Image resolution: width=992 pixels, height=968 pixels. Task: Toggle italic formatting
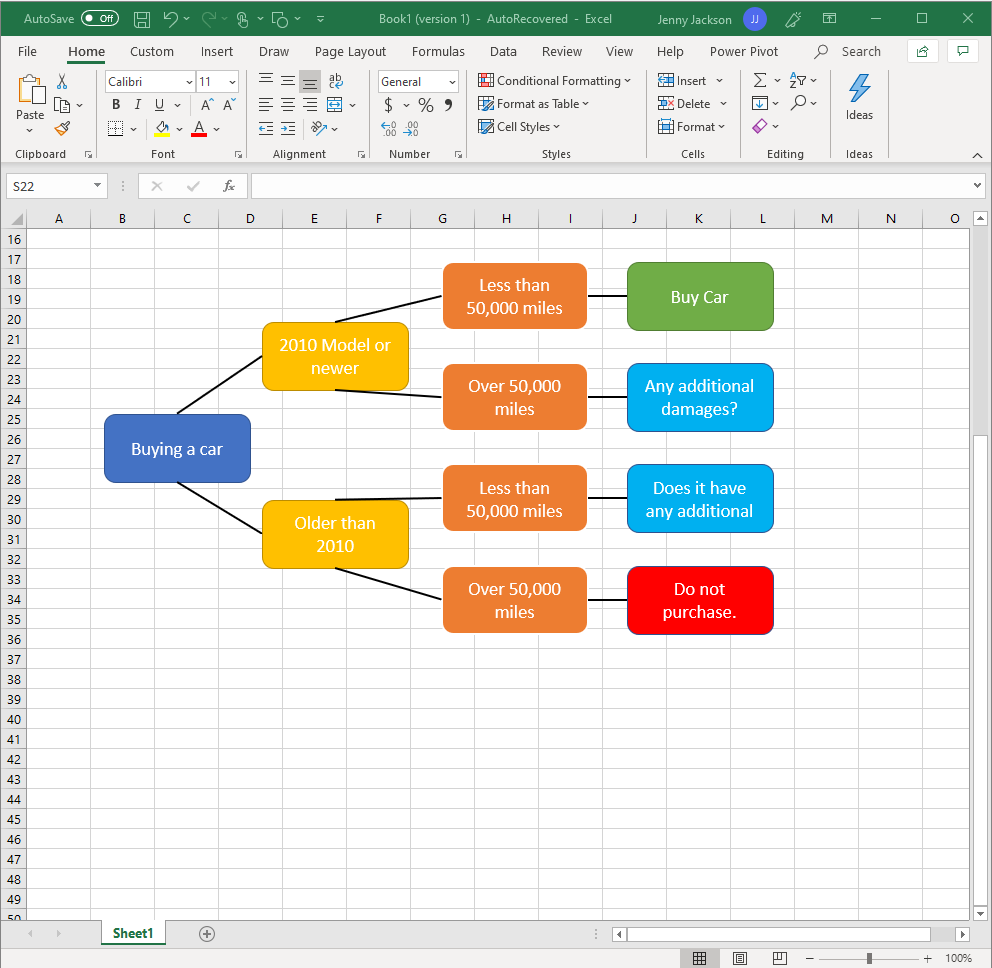click(x=137, y=103)
